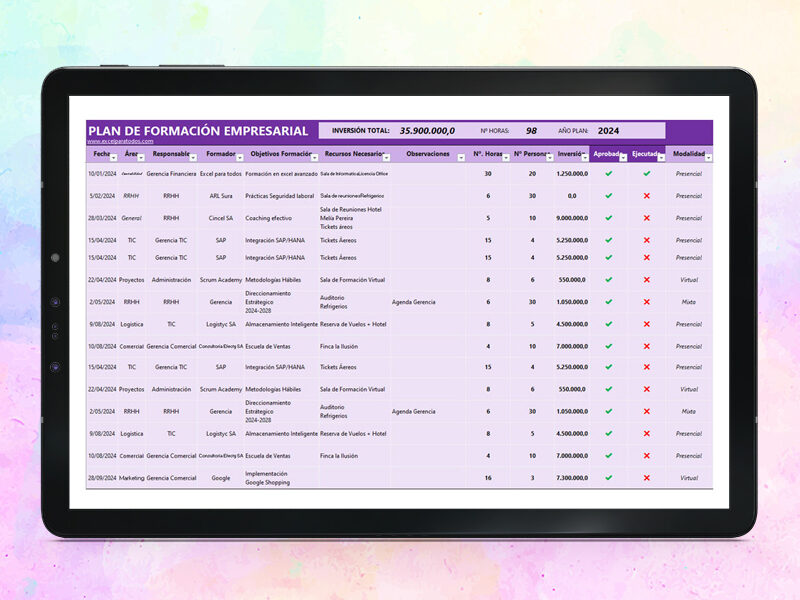800x600 pixels.
Task: Click the red Ejecutada cross in the 5/02/2024 row
Action: pos(646,196)
